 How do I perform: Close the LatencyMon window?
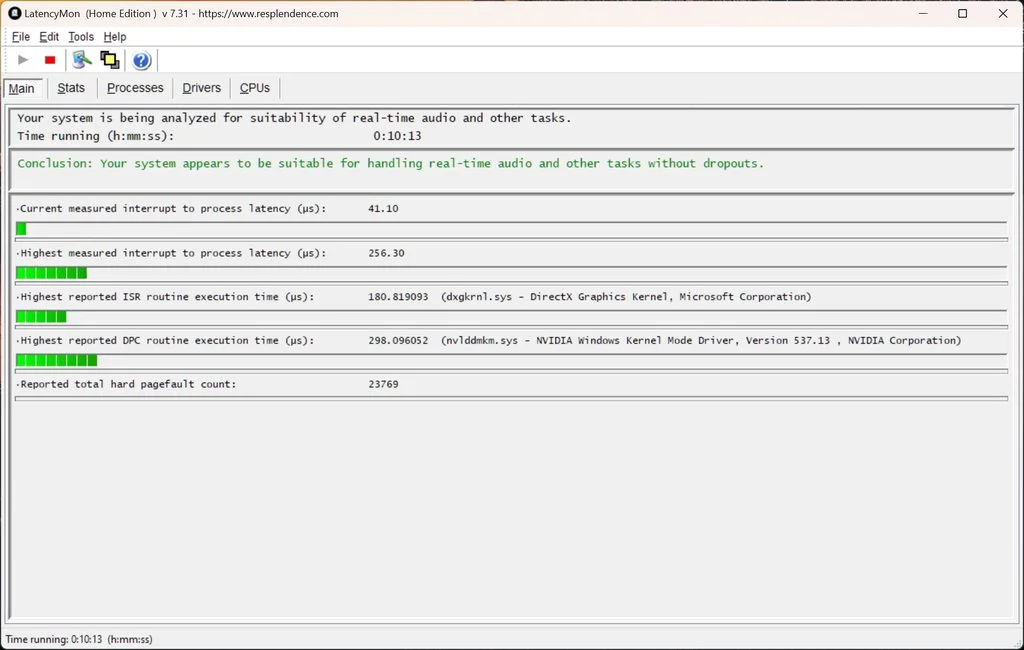(1003, 13)
